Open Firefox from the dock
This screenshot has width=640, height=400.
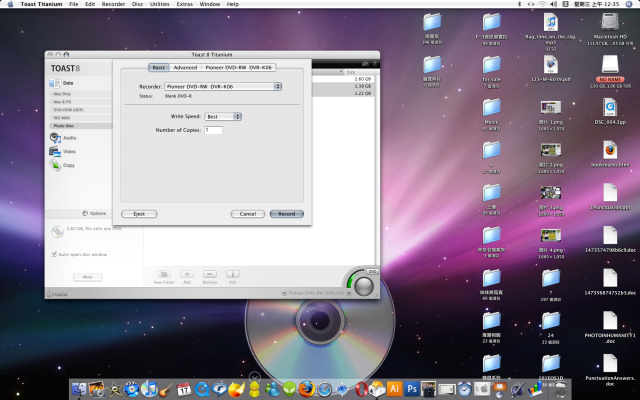pos(307,389)
